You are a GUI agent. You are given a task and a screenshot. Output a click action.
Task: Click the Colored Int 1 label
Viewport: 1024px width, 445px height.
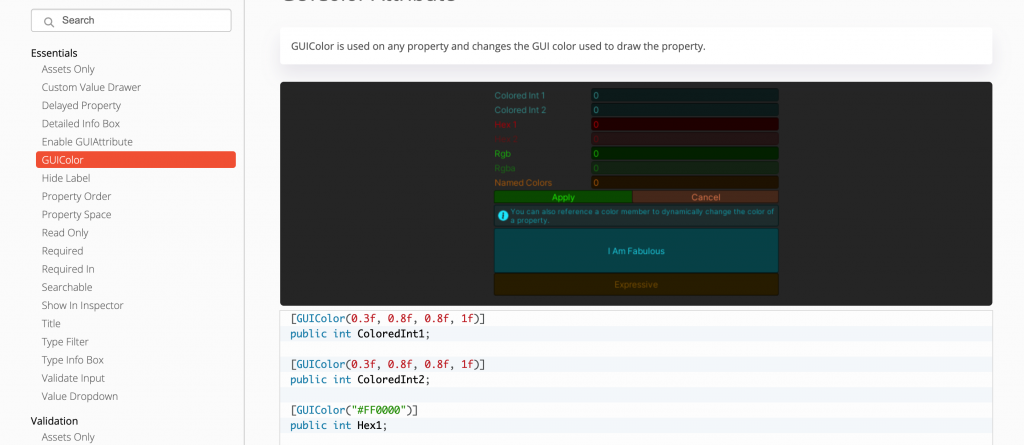tap(520, 95)
